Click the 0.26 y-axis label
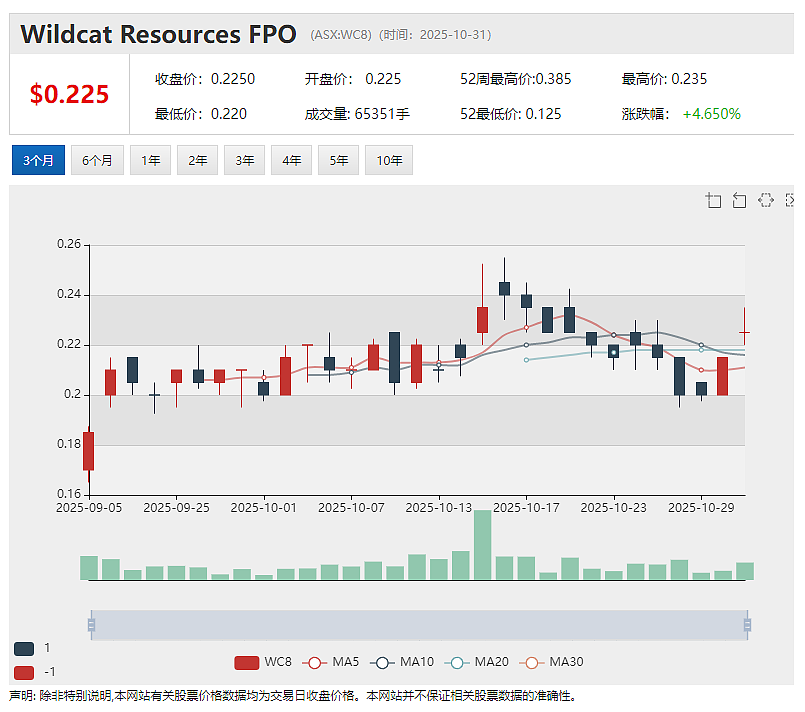This screenshot has width=805, height=712. (x=69, y=244)
